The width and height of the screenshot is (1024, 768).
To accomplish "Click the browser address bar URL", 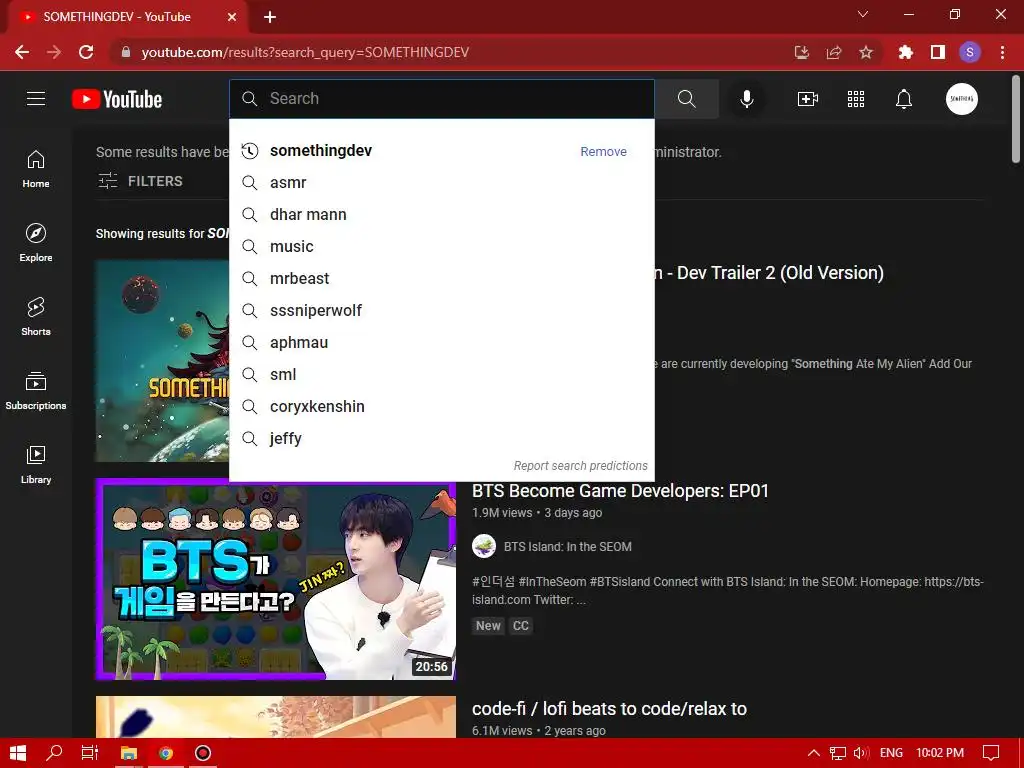I will click(305, 52).
